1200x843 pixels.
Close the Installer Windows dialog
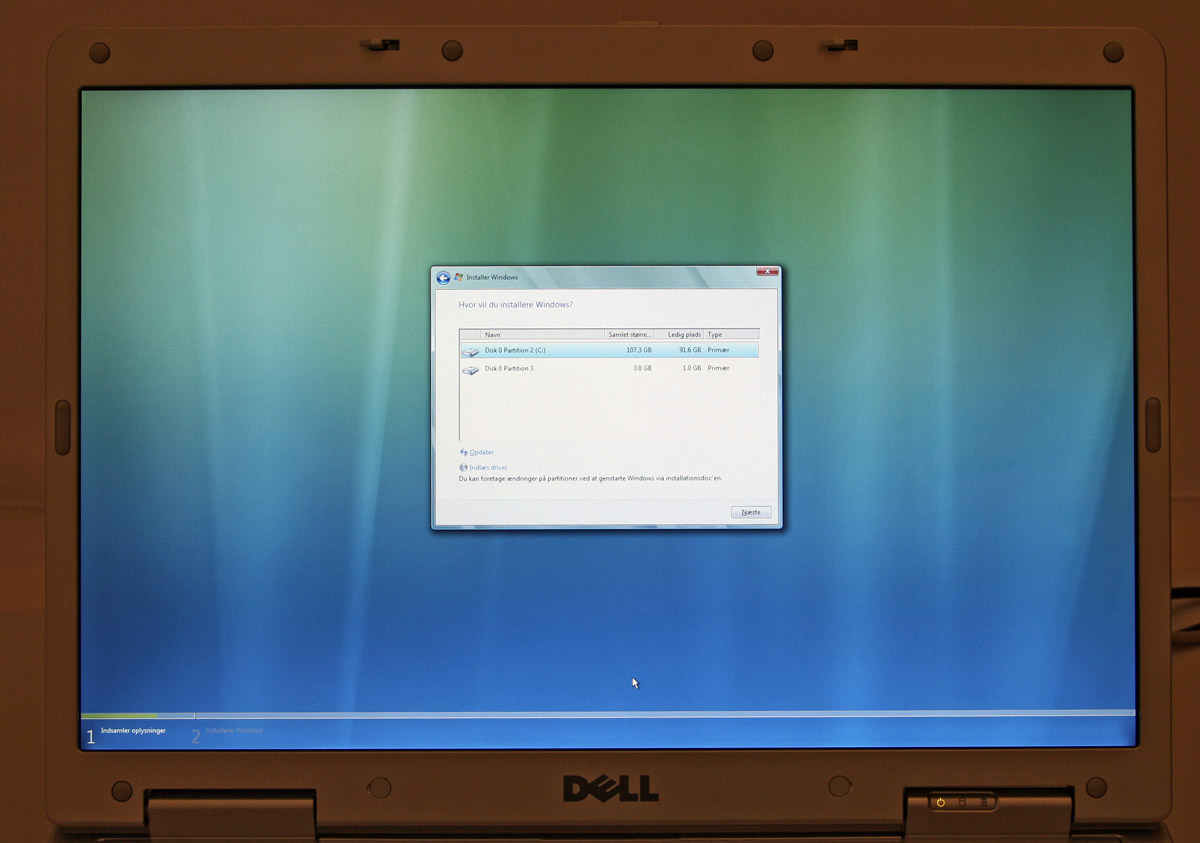[767, 272]
